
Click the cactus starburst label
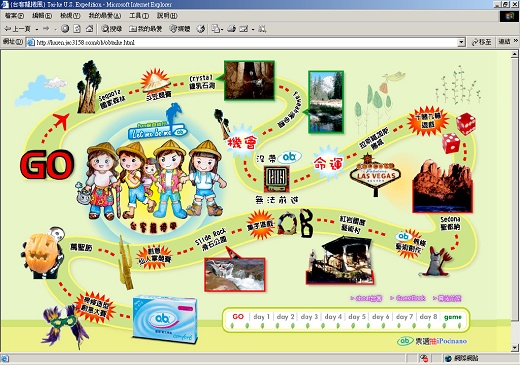coord(154,256)
